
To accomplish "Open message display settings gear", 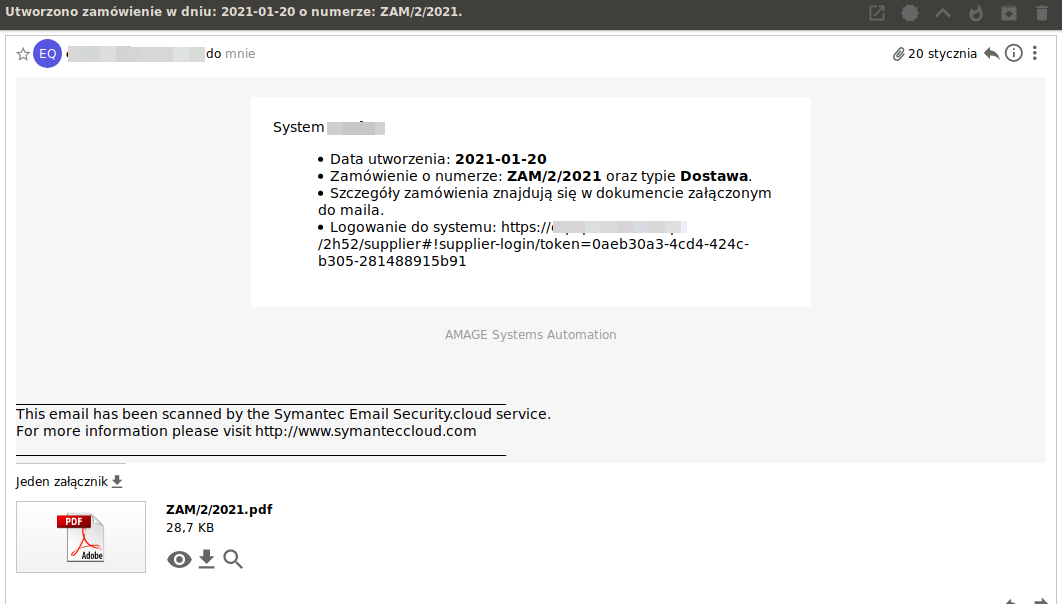I will pyautogui.click(x=909, y=13).
